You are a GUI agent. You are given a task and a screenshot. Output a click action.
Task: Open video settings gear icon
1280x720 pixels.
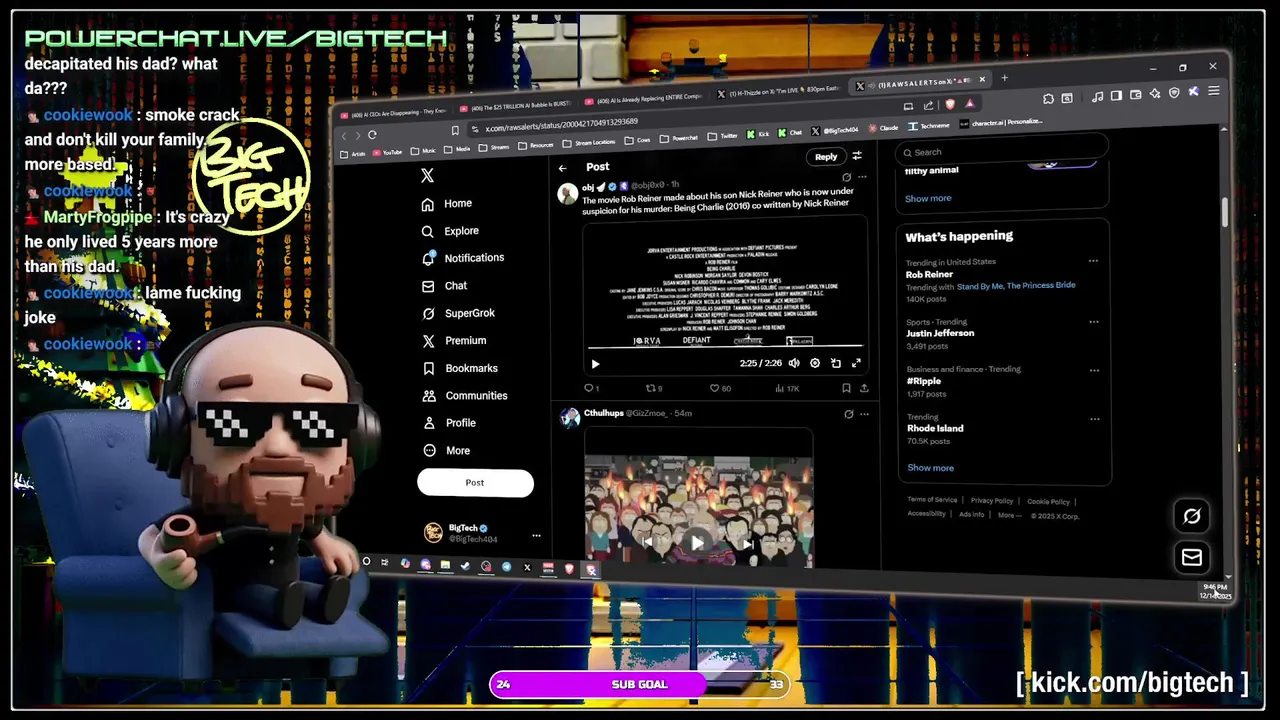(x=815, y=363)
